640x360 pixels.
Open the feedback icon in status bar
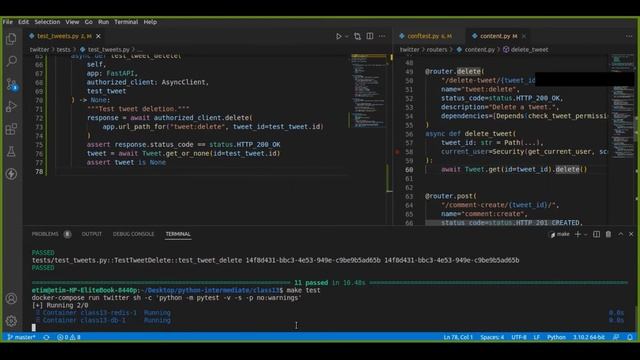(616, 338)
